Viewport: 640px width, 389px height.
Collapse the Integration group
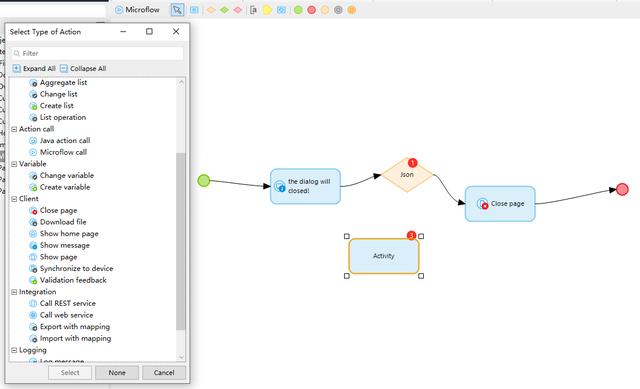click(14, 292)
